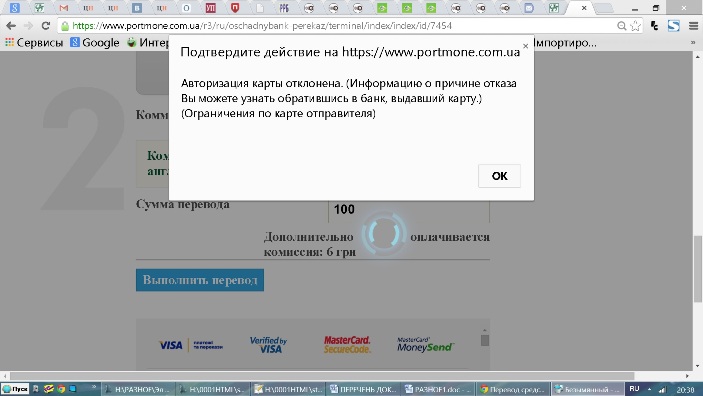703x396 pixels.
Task: Click the MasterCard SecureCode logo
Action: tap(347, 344)
